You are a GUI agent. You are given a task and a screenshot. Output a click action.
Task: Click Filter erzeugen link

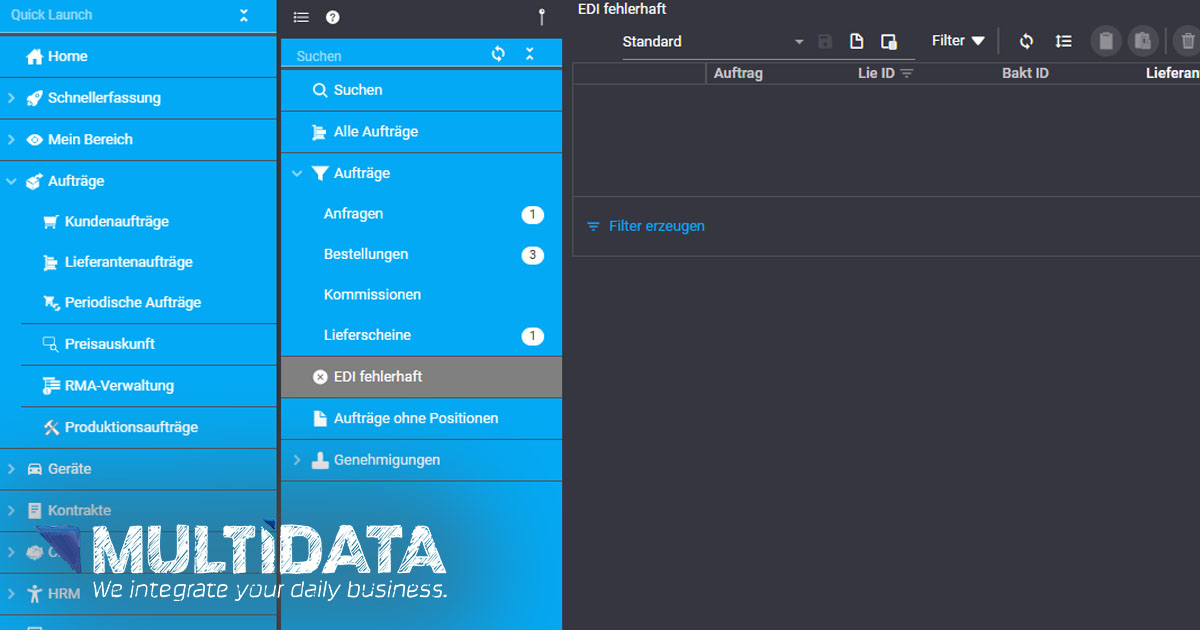point(656,226)
